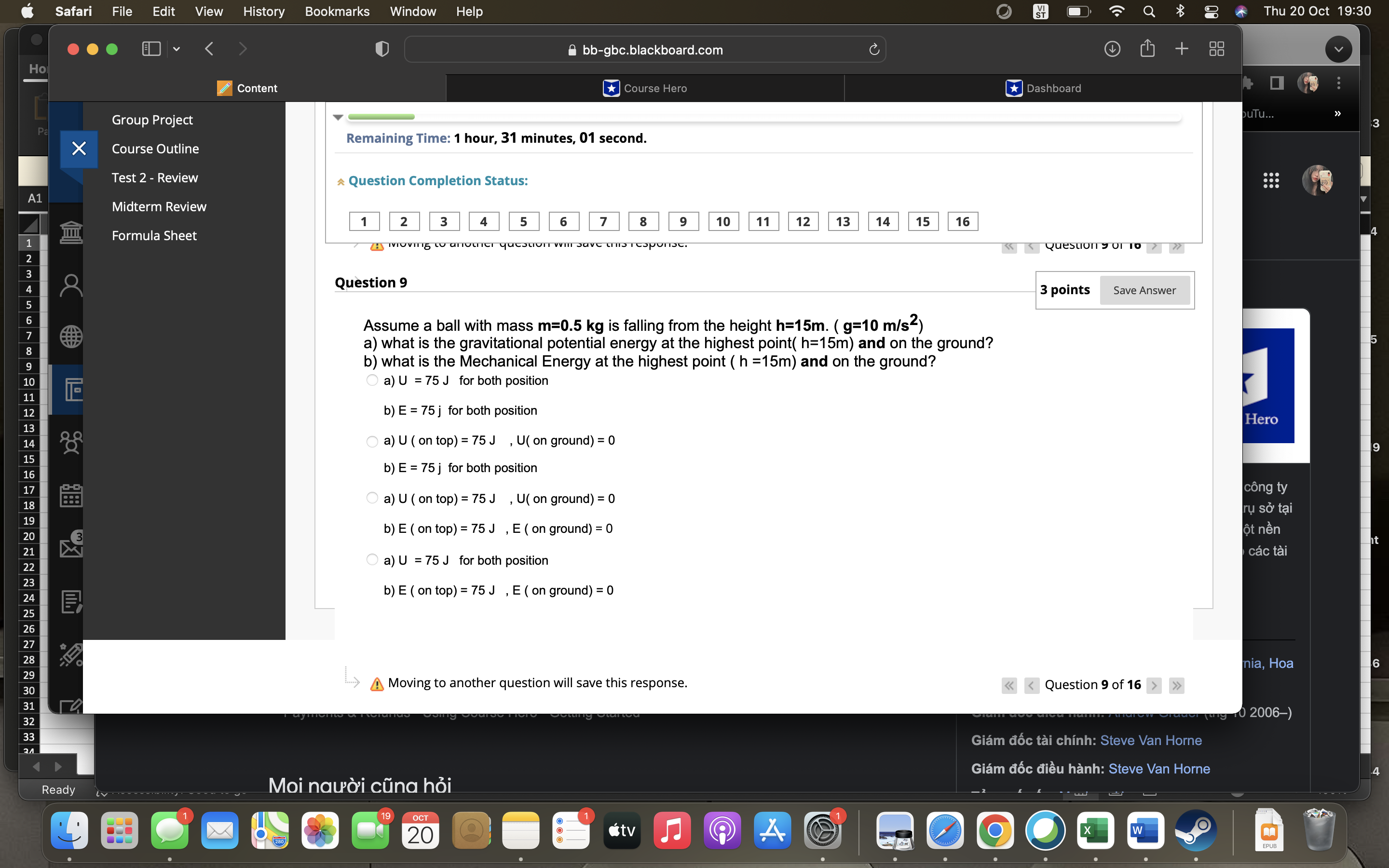Select the grades document icon in the sidebar
Image resolution: width=1389 pixels, height=868 pixels.
[x=71, y=601]
